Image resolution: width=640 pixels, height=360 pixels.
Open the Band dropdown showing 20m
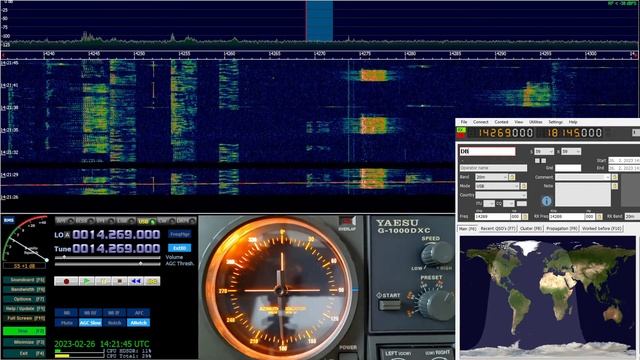(x=491, y=177)
